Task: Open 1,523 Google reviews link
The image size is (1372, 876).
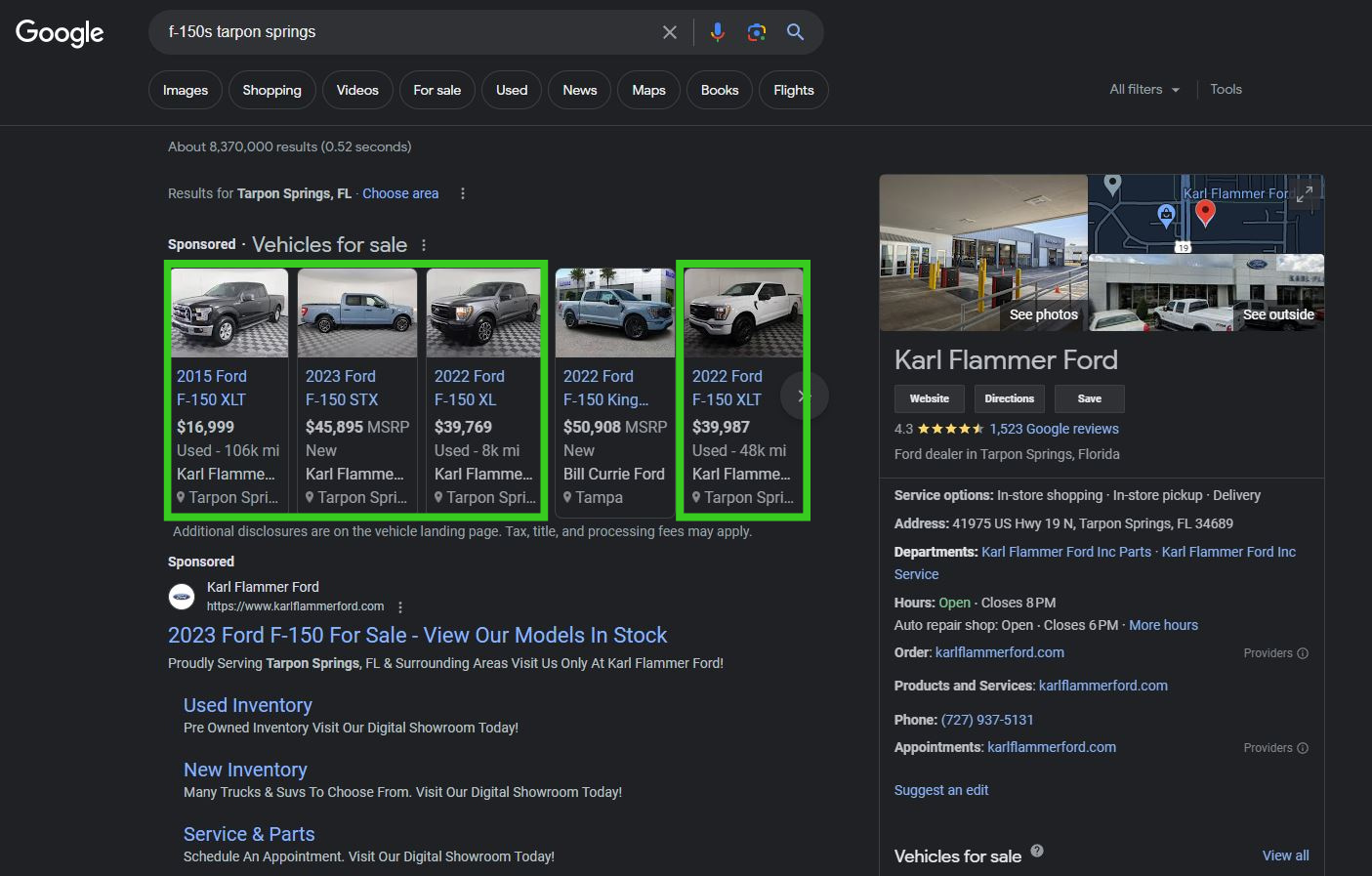Action: coord(1055,429)
